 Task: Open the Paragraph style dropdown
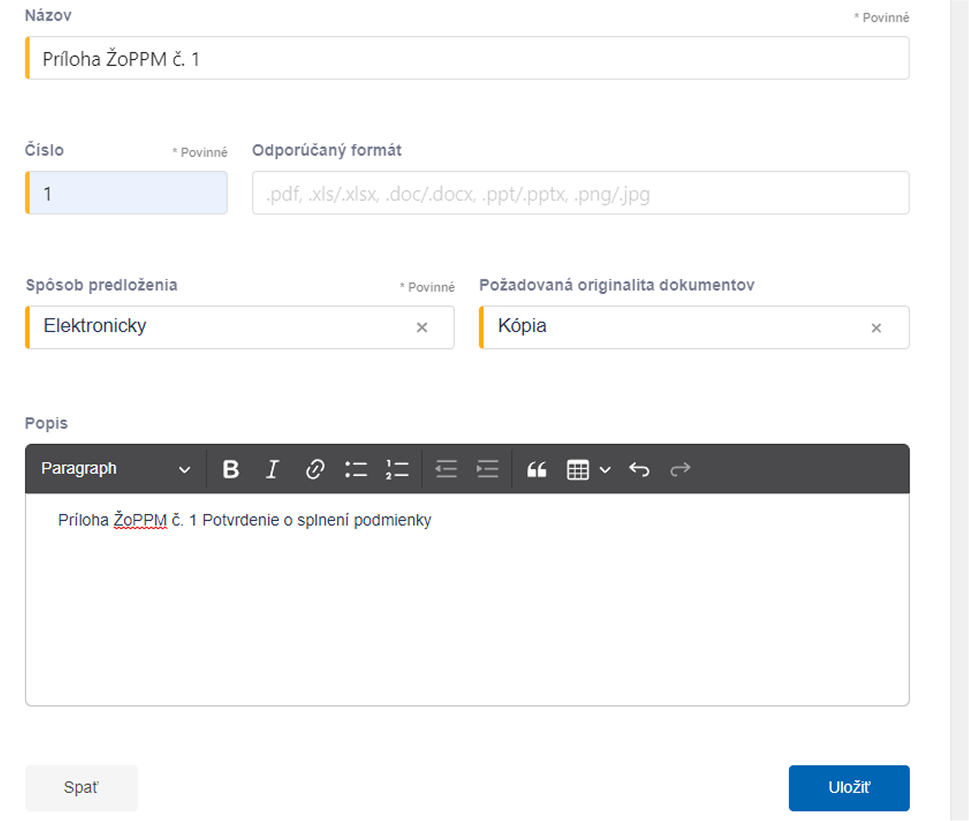(116, 469)
